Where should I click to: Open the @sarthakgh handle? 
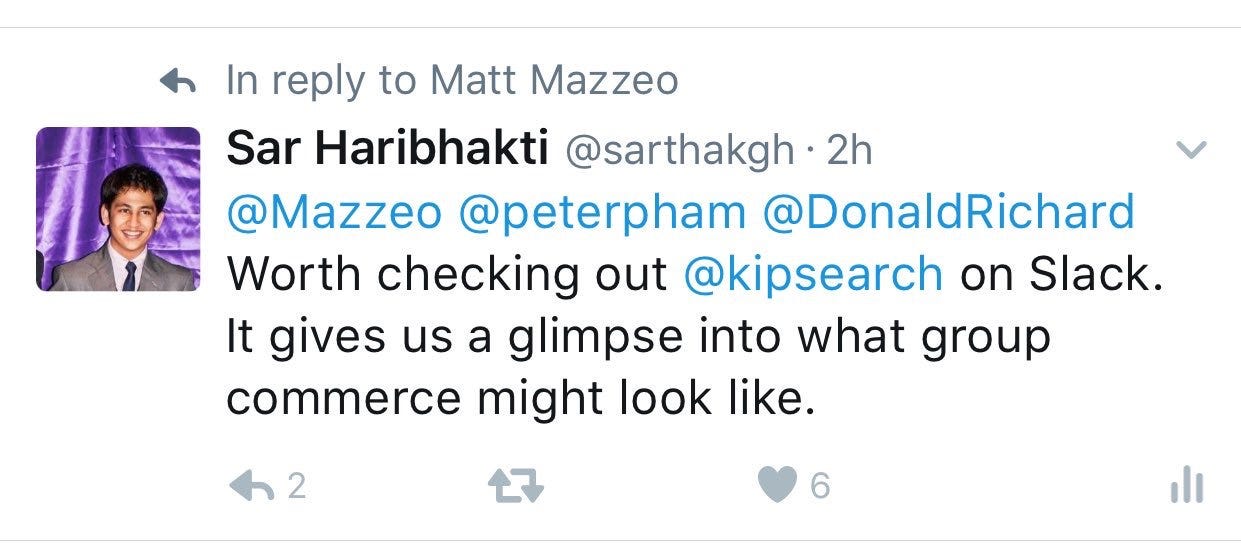click(x=681, y=151)
